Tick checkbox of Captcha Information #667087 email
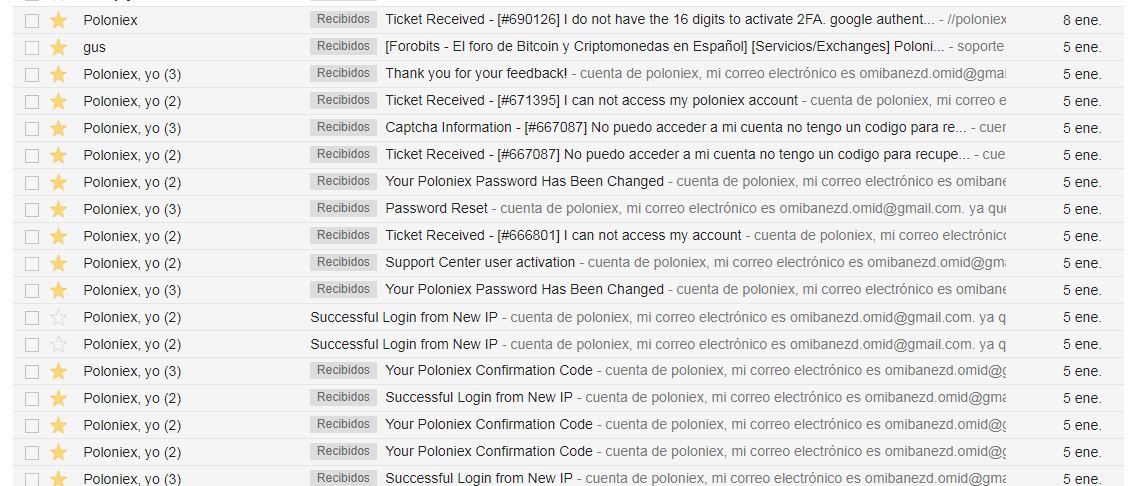1141x486 pixels. tap(32, 128)
